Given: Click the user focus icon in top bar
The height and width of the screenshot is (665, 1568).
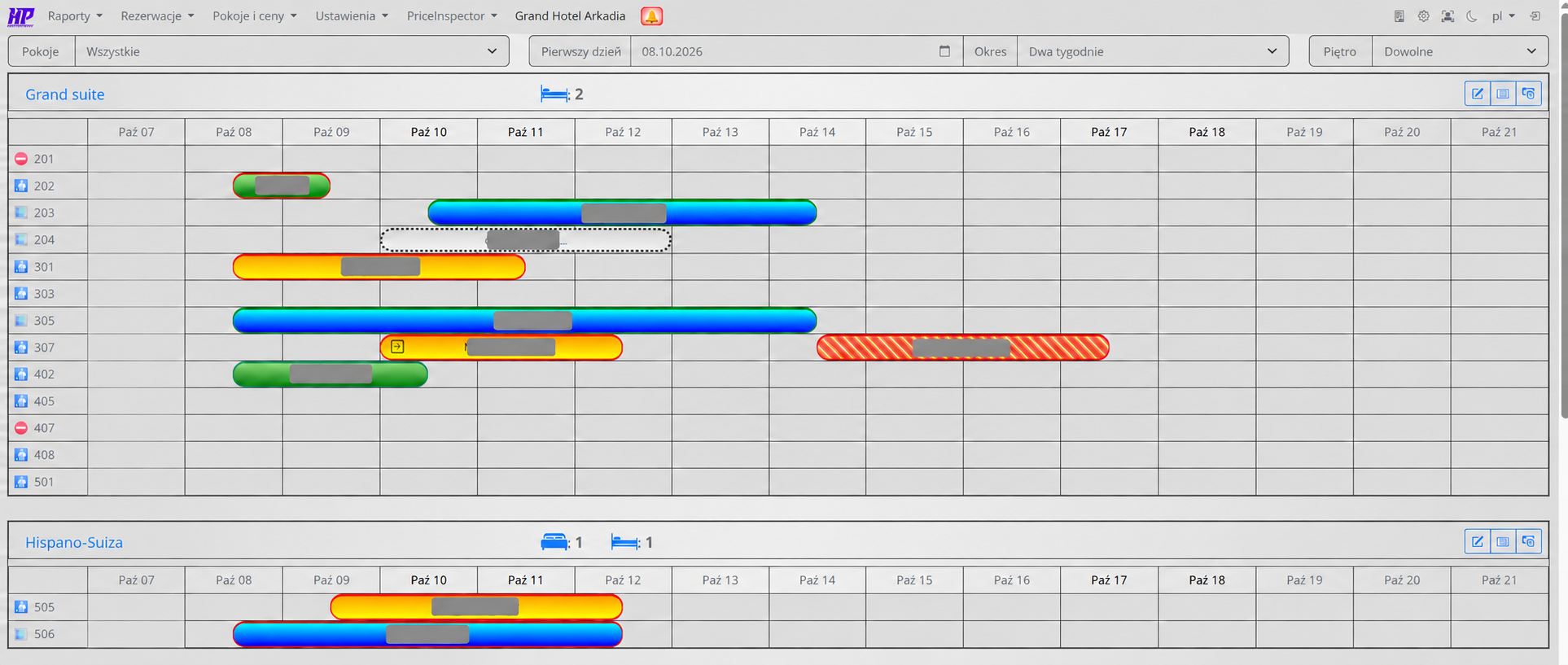Looking at the screenshot, I should pos(1448,16).
